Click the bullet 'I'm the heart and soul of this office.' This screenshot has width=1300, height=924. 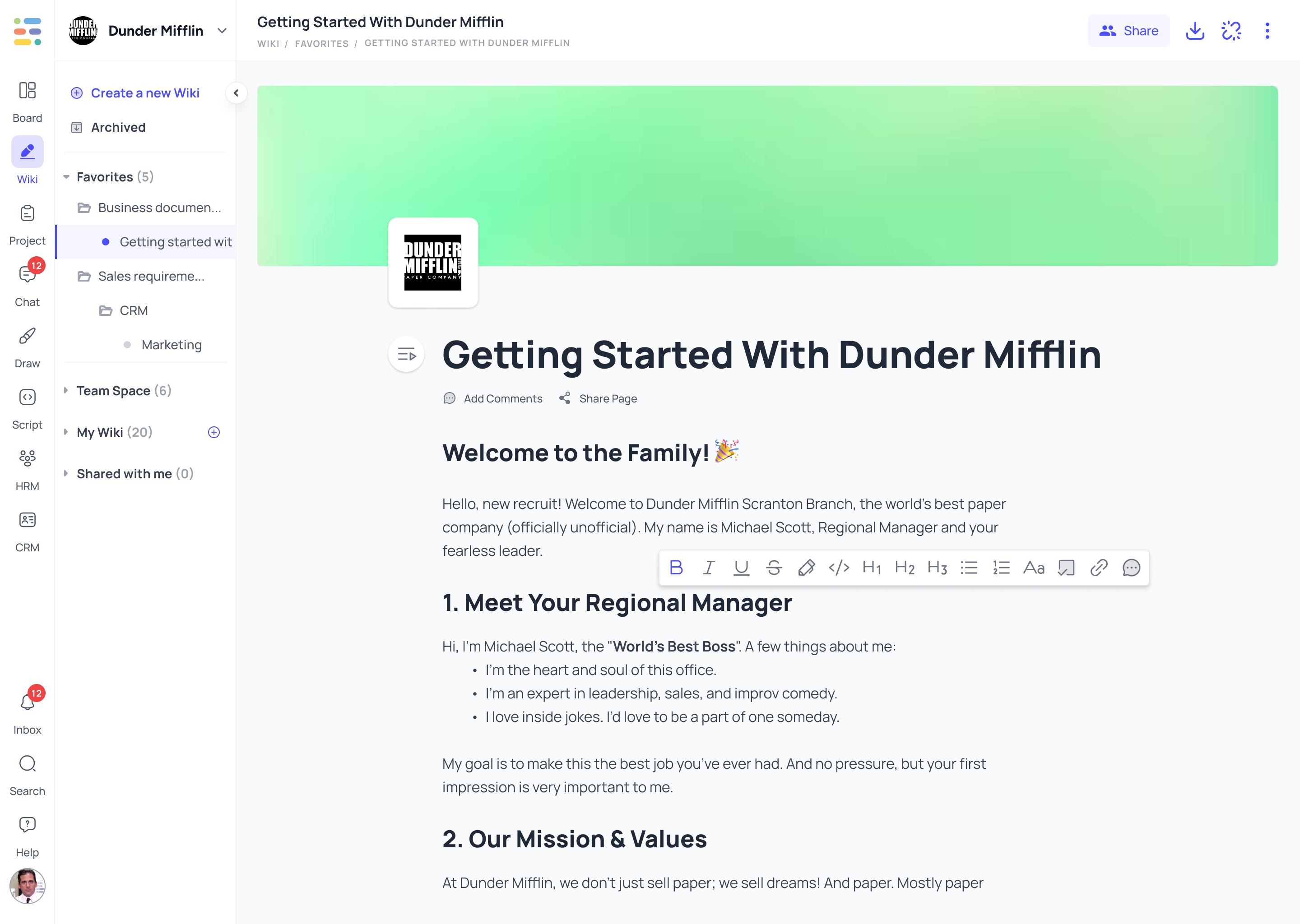[x=600, y=670]
